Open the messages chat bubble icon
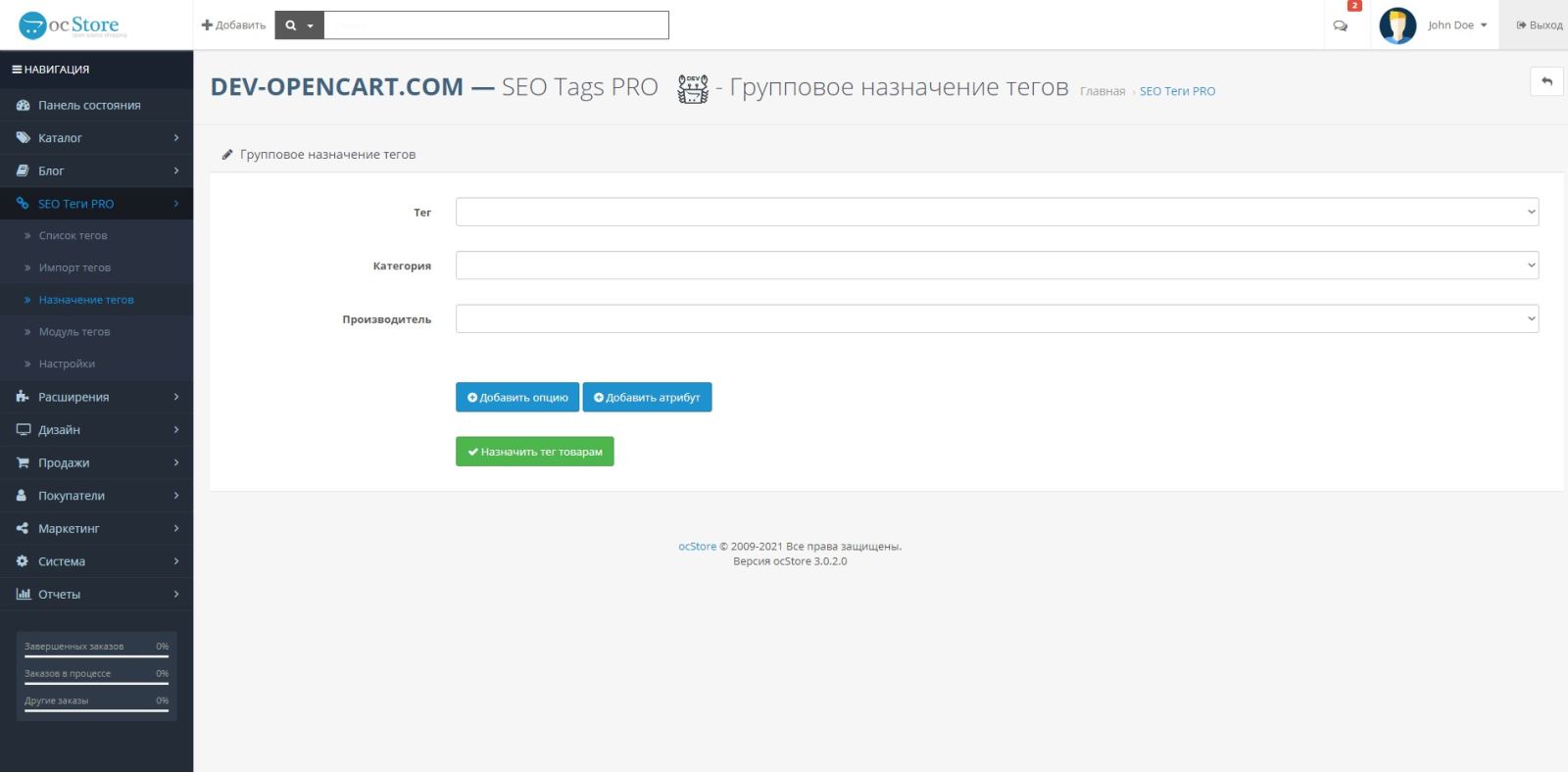This screenshot has width=1568, height=773. tap(1341, 25)
